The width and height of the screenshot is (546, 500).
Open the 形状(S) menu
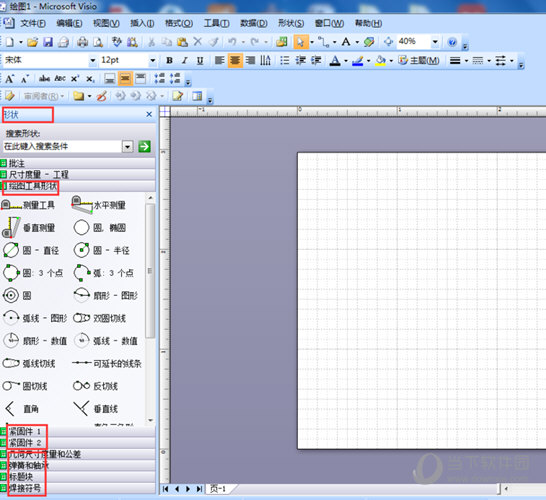click(x=291, y=23)
